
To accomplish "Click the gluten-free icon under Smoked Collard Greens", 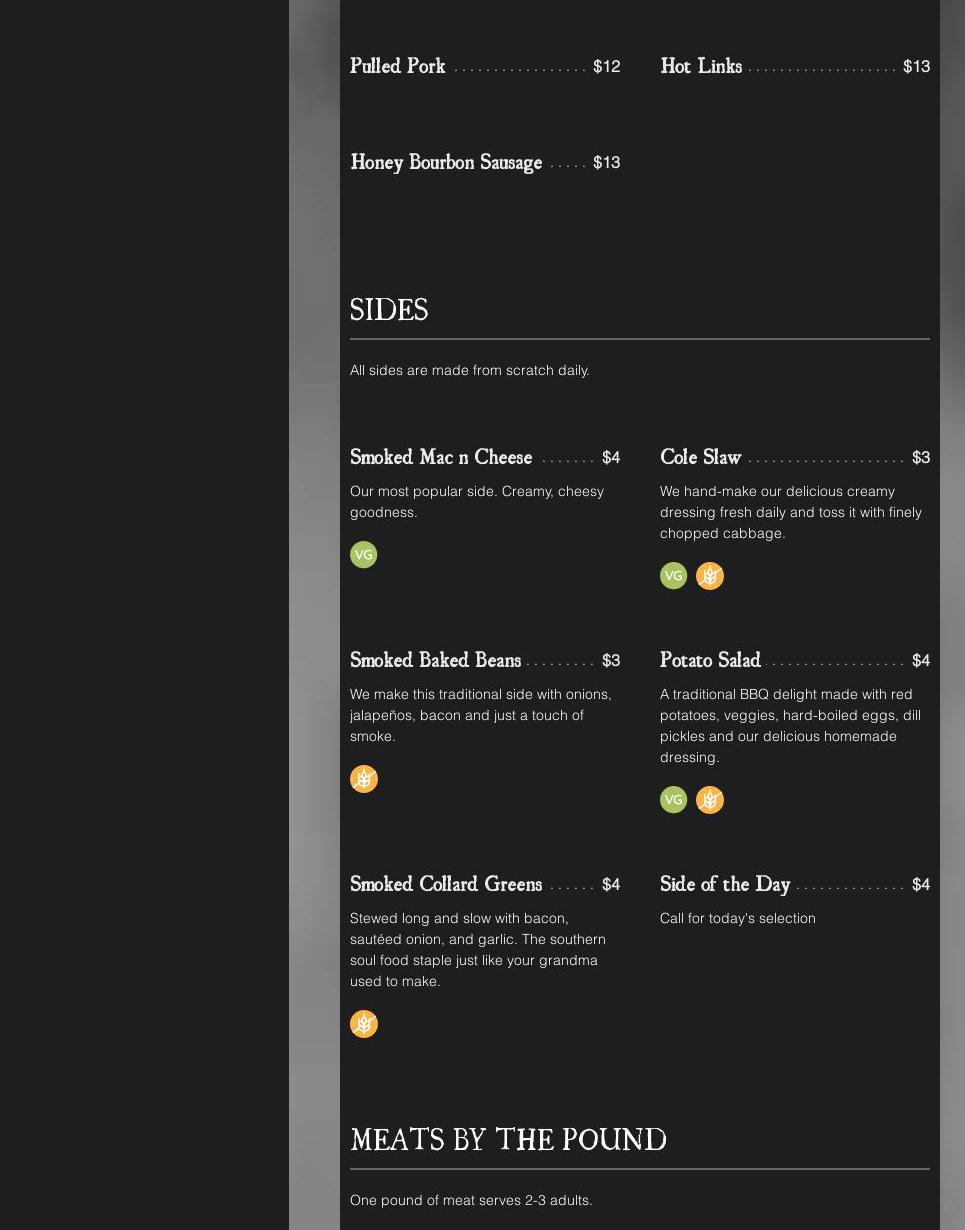I will [x=363, y=1024].
